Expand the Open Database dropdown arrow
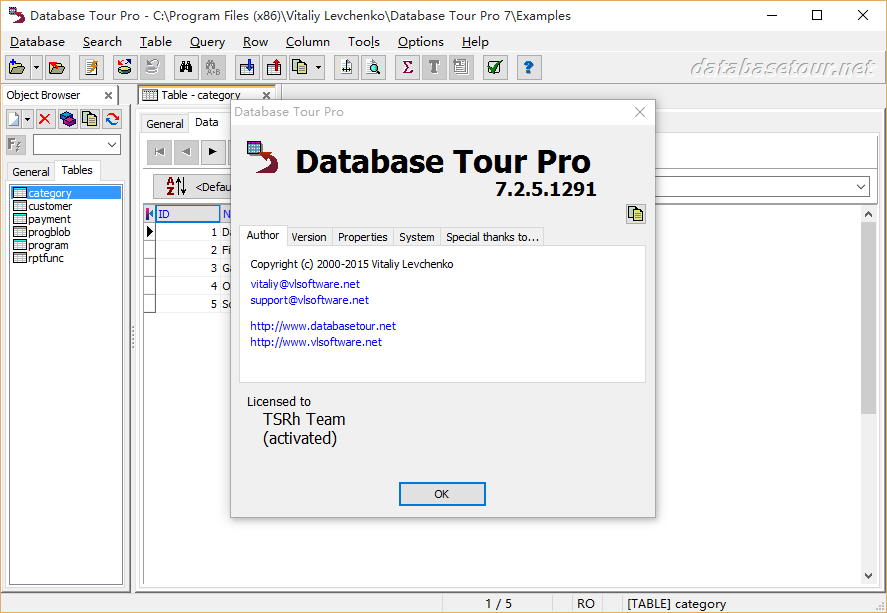This screenshot has height=613, width=887. pyautogui.click(x=36, y=67)
